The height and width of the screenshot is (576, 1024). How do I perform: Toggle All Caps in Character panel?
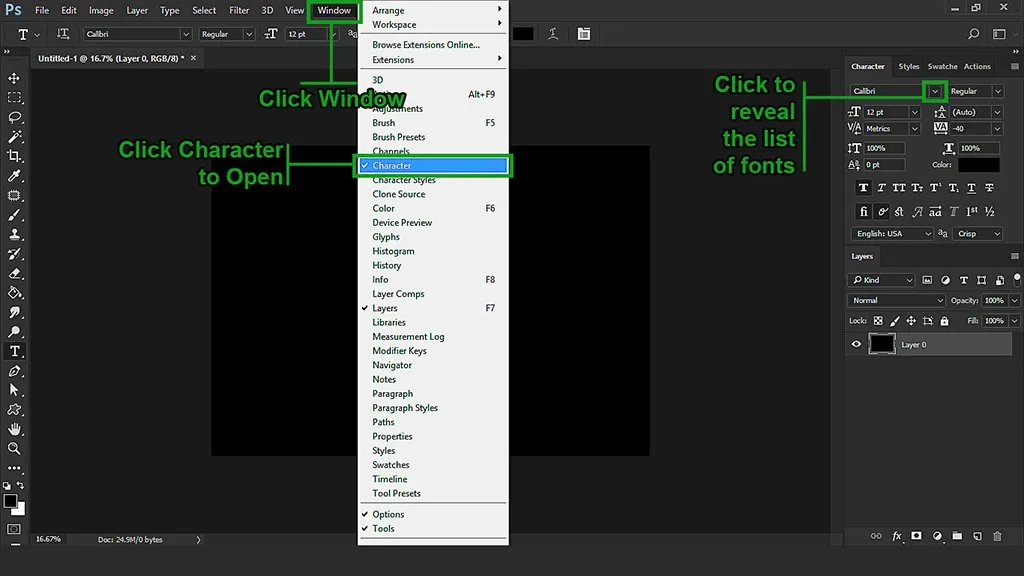(x=899, y=188)
